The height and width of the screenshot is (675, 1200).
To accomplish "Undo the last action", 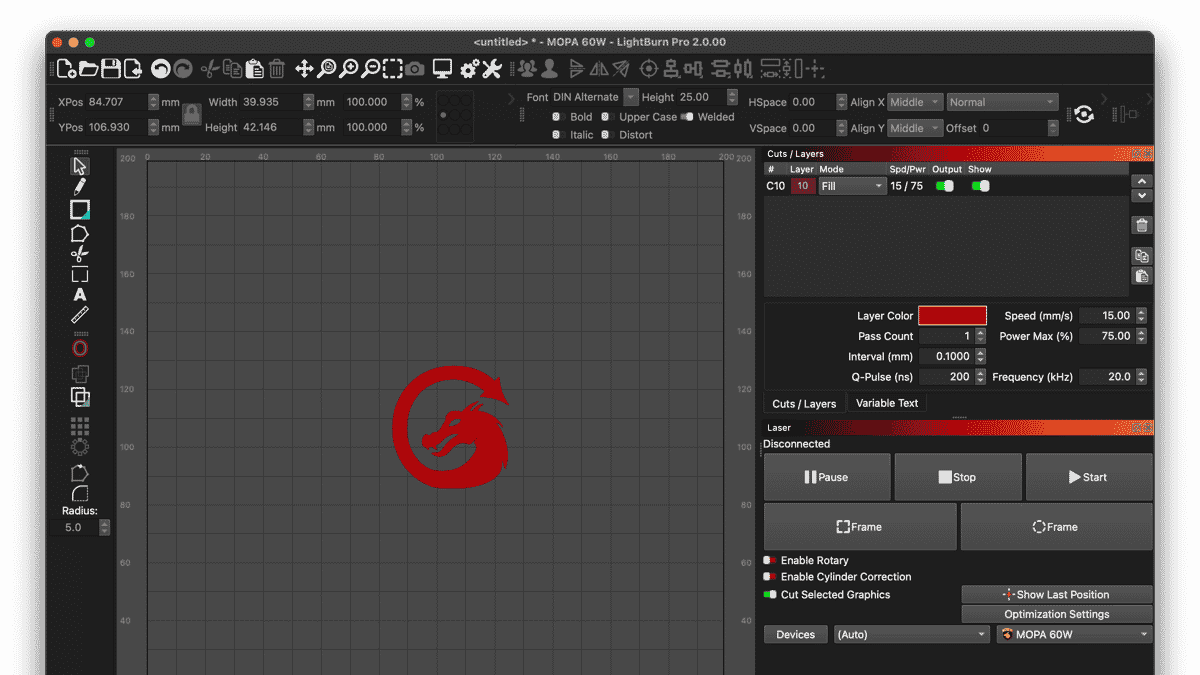I will [x=160, y=69].
